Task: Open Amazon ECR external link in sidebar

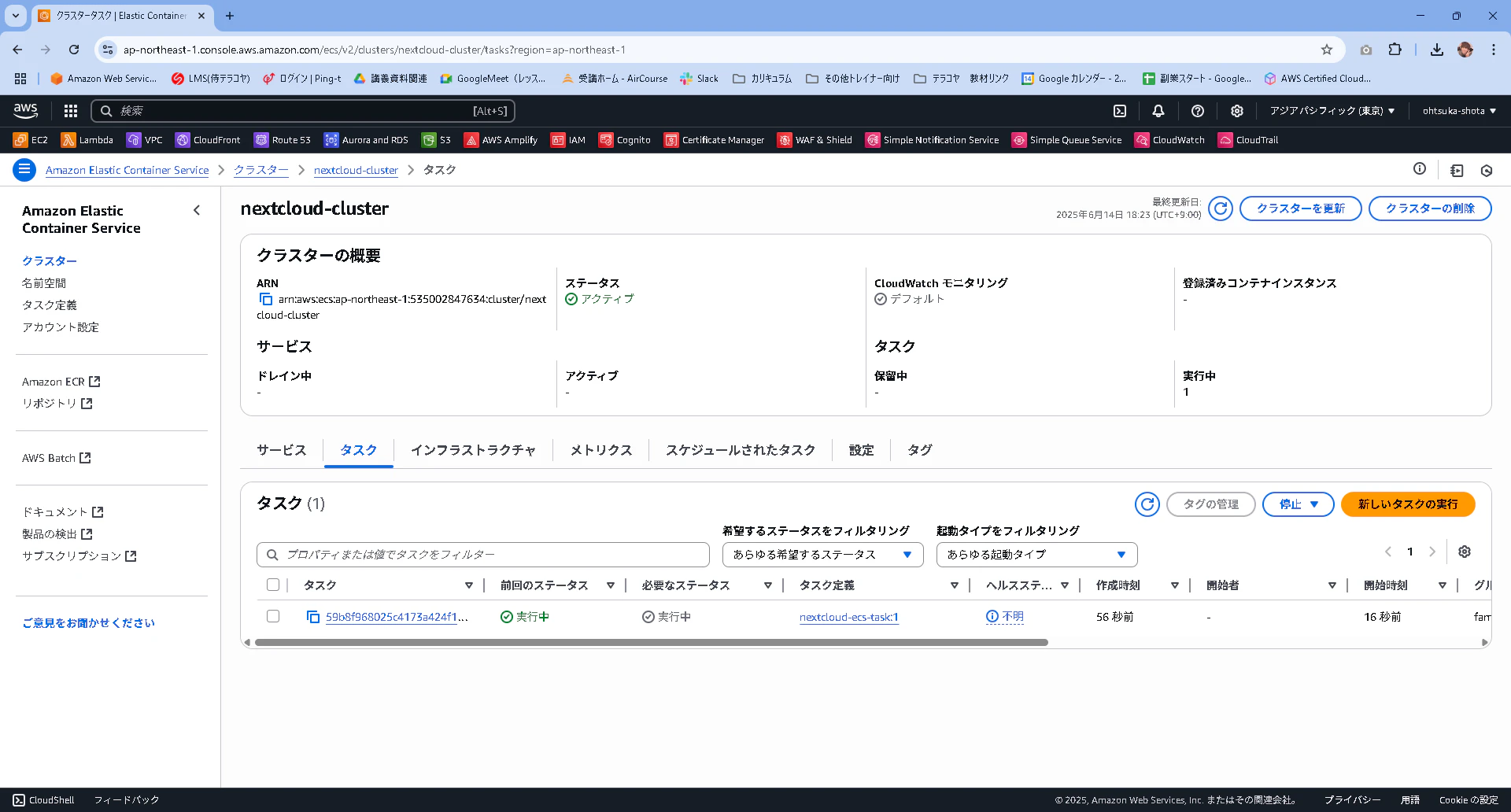Action: [61, 382]
